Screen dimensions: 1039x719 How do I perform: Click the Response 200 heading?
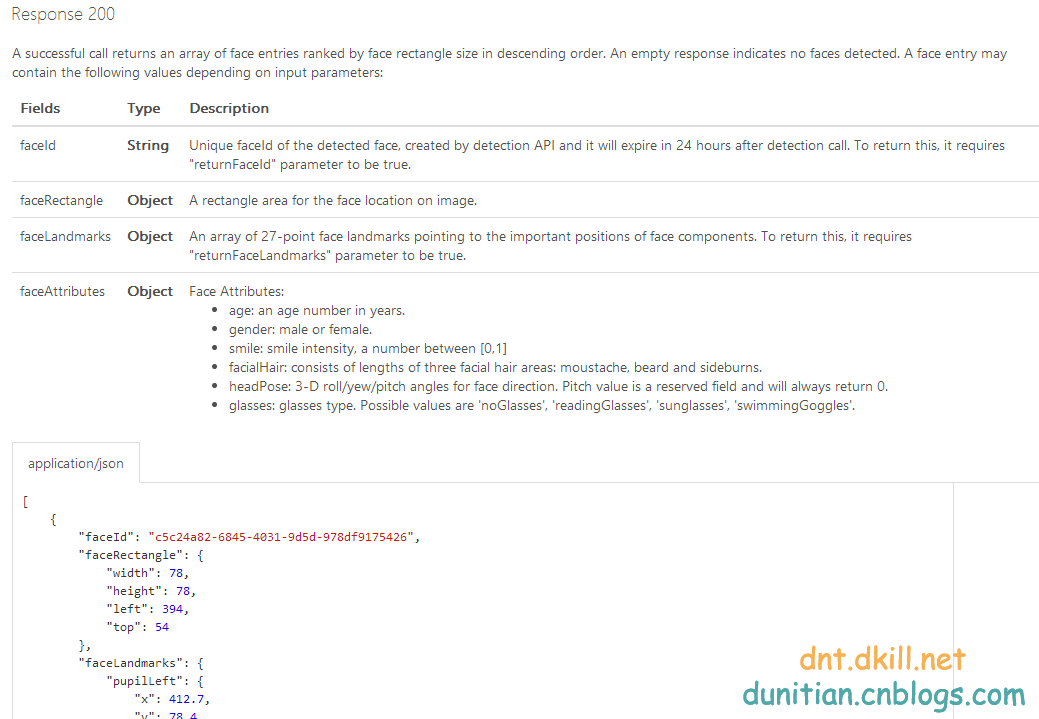click(63, 14)
